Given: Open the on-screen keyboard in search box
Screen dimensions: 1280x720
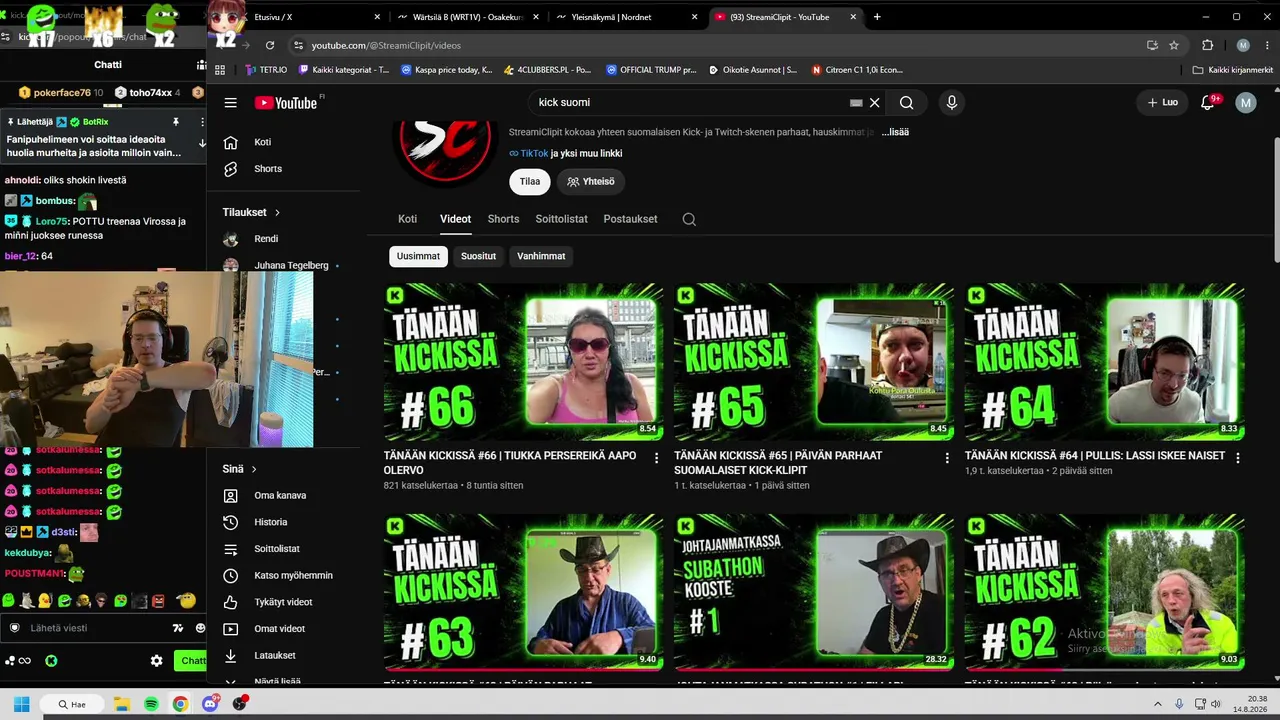Looking at the screenshot, I should tap(856, 103).
